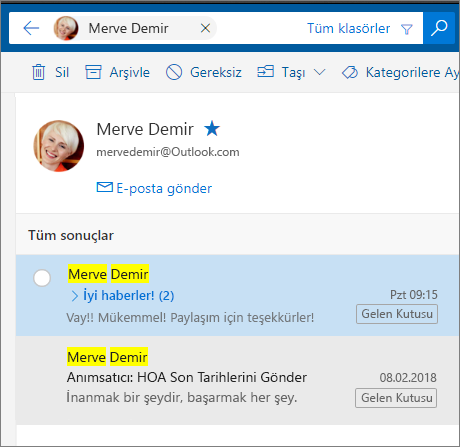Click Merve Demir text in search box

pyautogui.click(x=128, y=28)
